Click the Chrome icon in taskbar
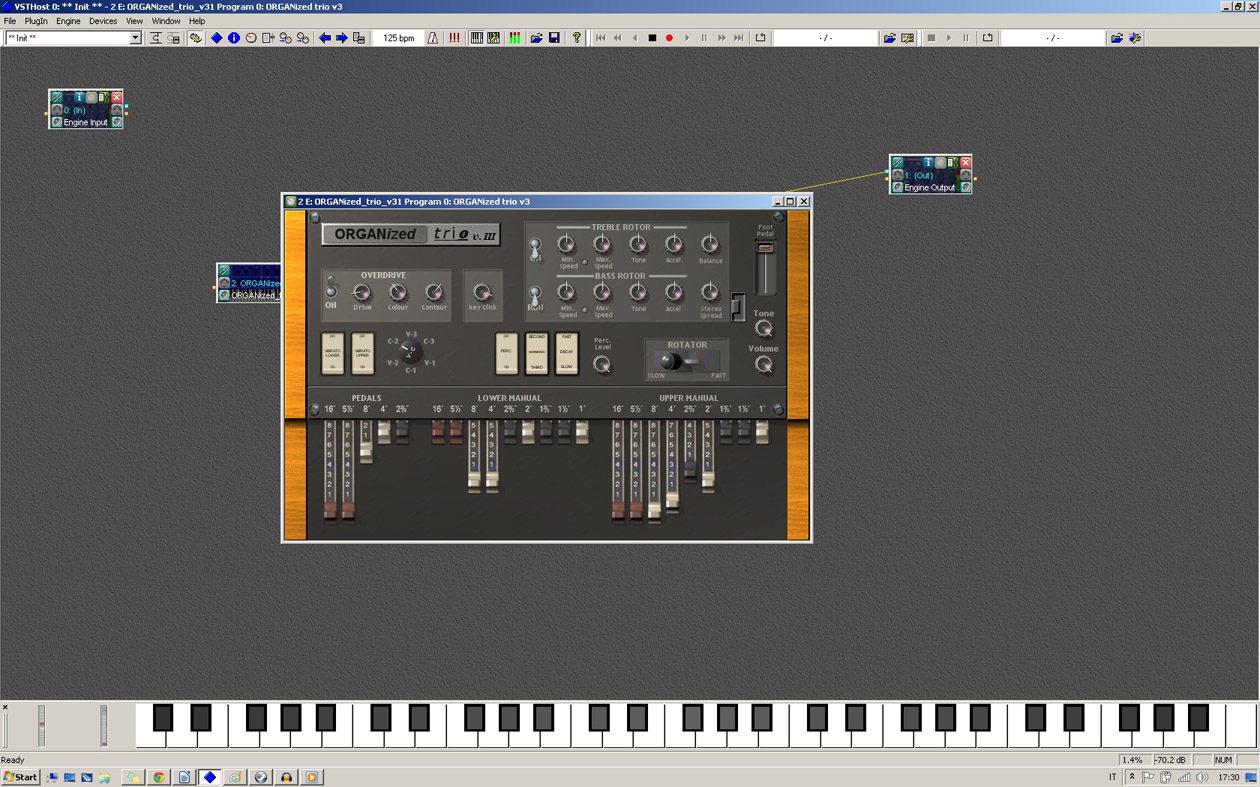The image size is (1260, 787). 158,777
